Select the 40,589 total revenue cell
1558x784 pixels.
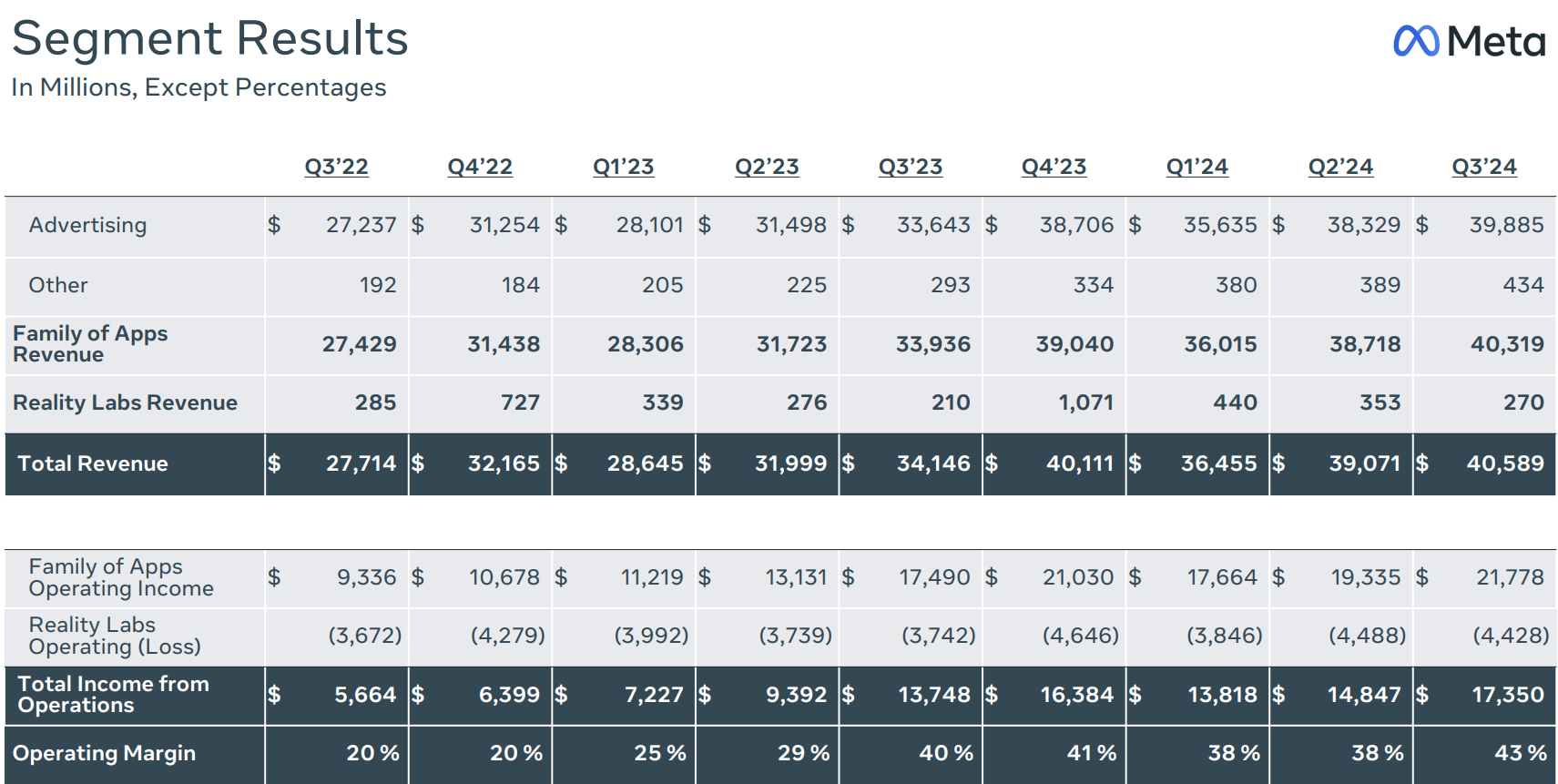(x=1504, y=463)
